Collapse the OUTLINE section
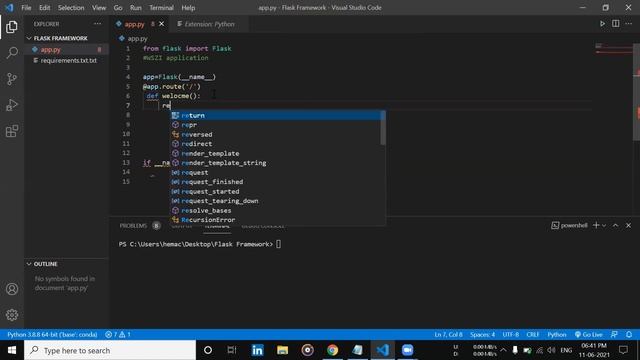The width and height of the screenshot is (640, 360). [x=46, y=264]
